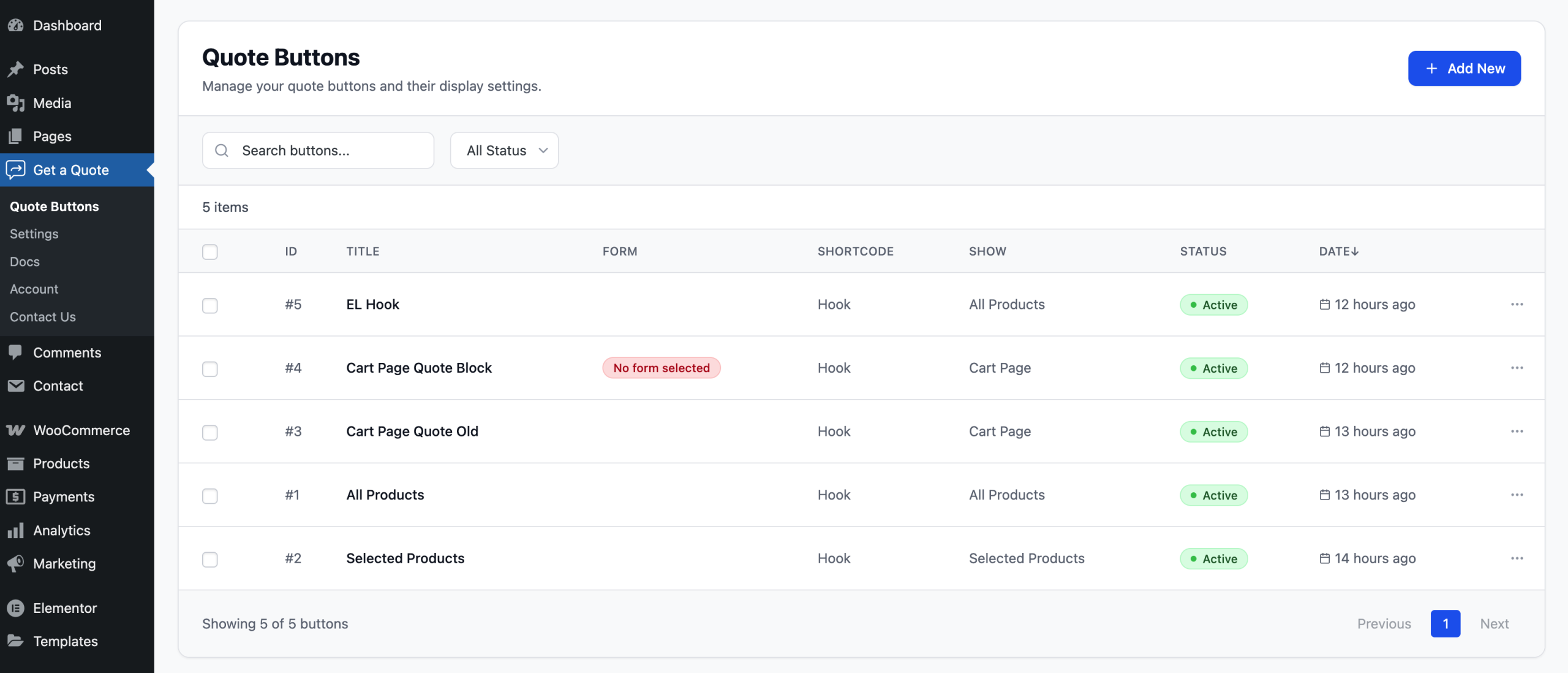Screen dimensions: 1568x673
Task: Click the Dashboard gauge icon
Action: pyautogui.click(x=15, y=25)
